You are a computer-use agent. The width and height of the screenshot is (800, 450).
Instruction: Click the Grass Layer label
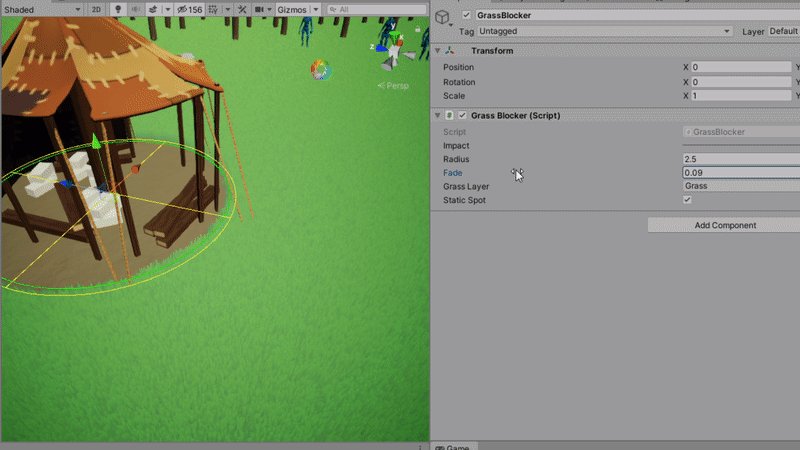[x=466, y=187]
